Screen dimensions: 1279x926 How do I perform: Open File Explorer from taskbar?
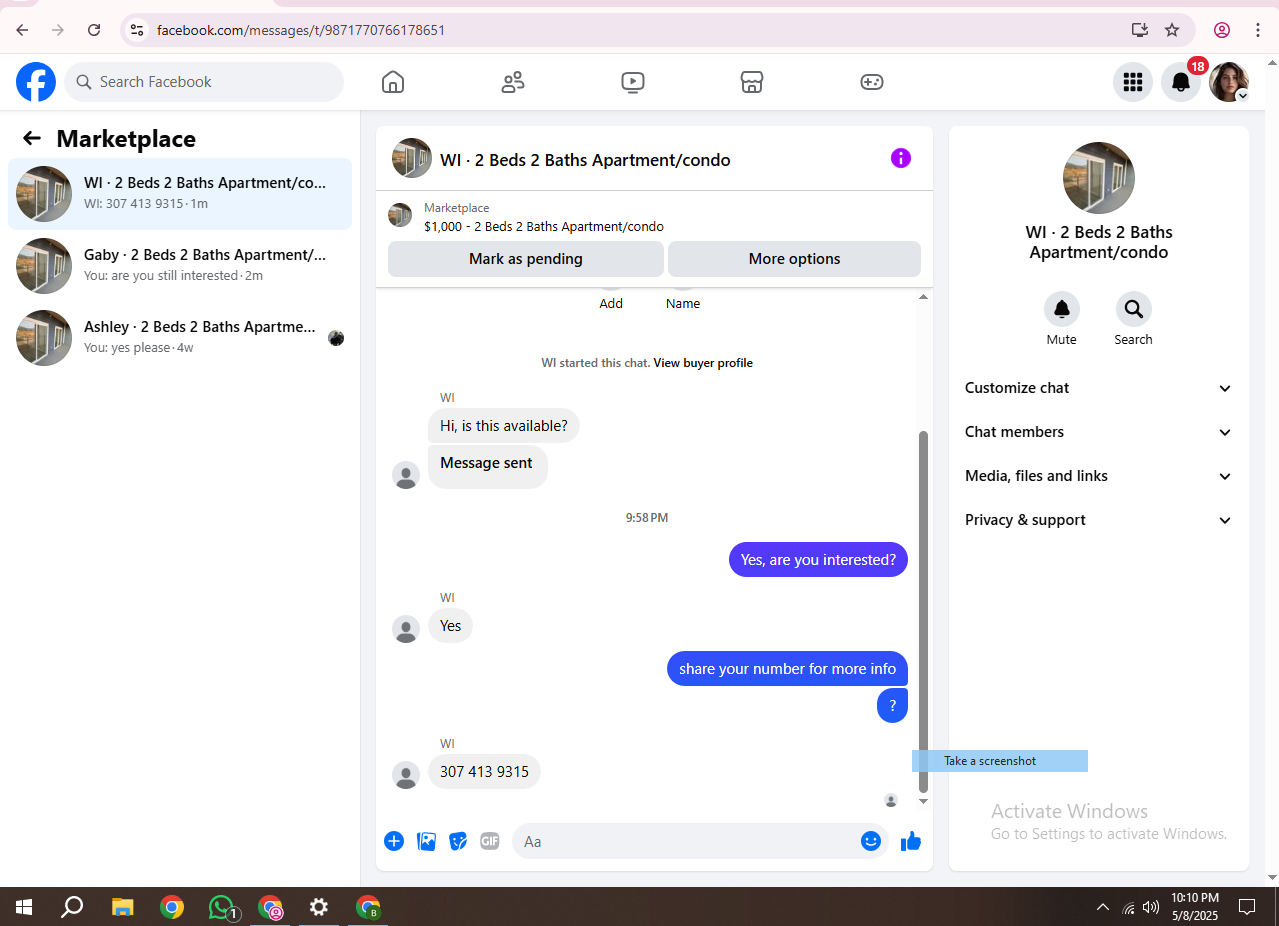(x=122, y=907)
